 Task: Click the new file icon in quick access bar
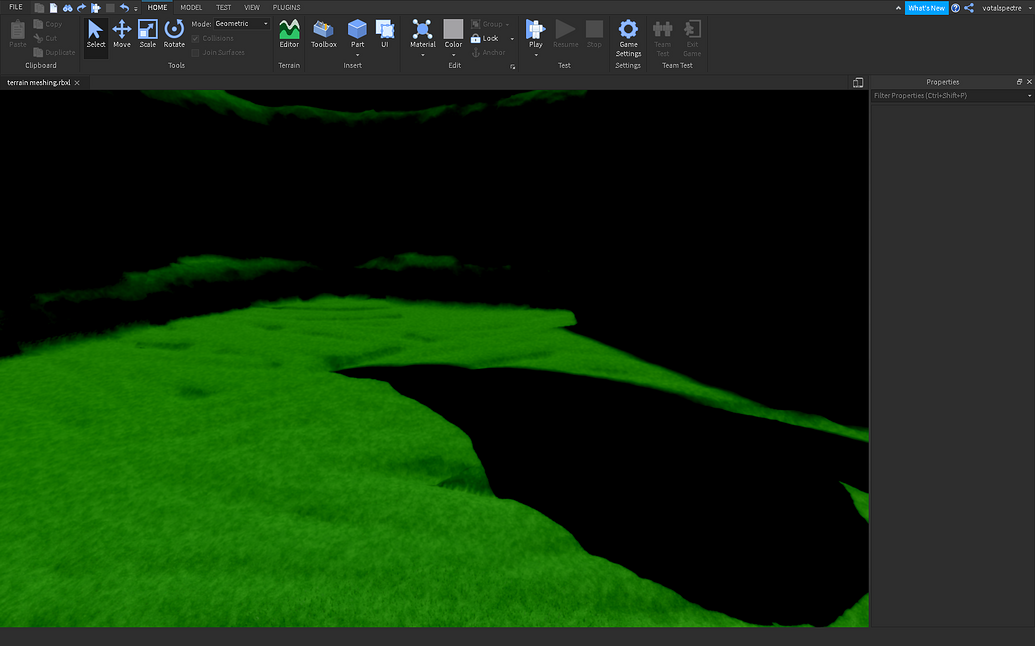pos(53,8)
